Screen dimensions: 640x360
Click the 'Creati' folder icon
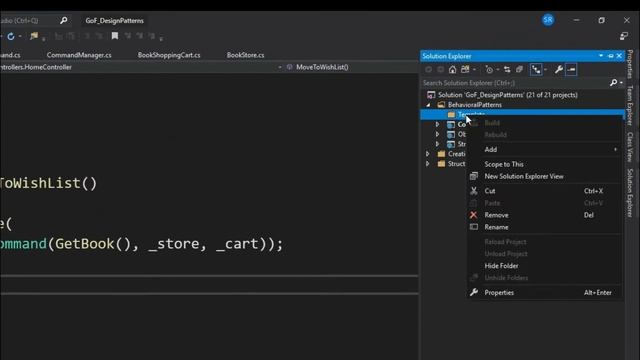441,154
